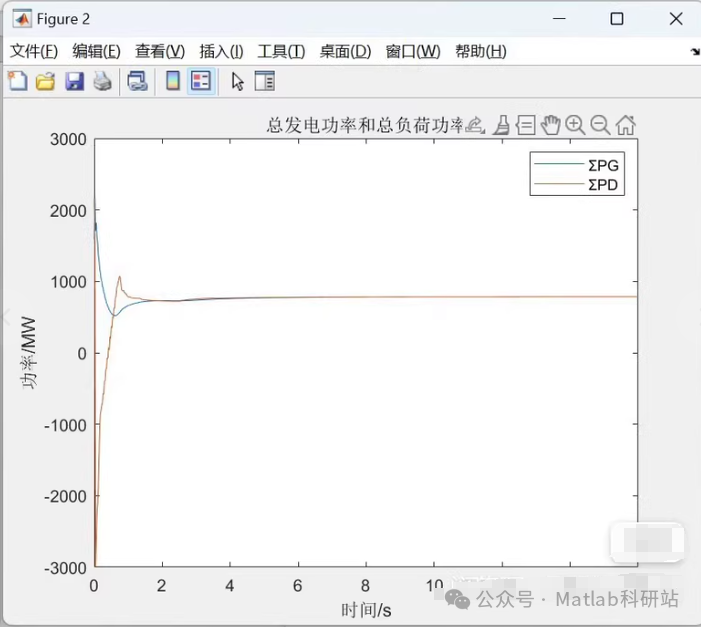Activate the data brushing tool
Image resolution: width=701 pixels, height=627 pixels.
502,125
